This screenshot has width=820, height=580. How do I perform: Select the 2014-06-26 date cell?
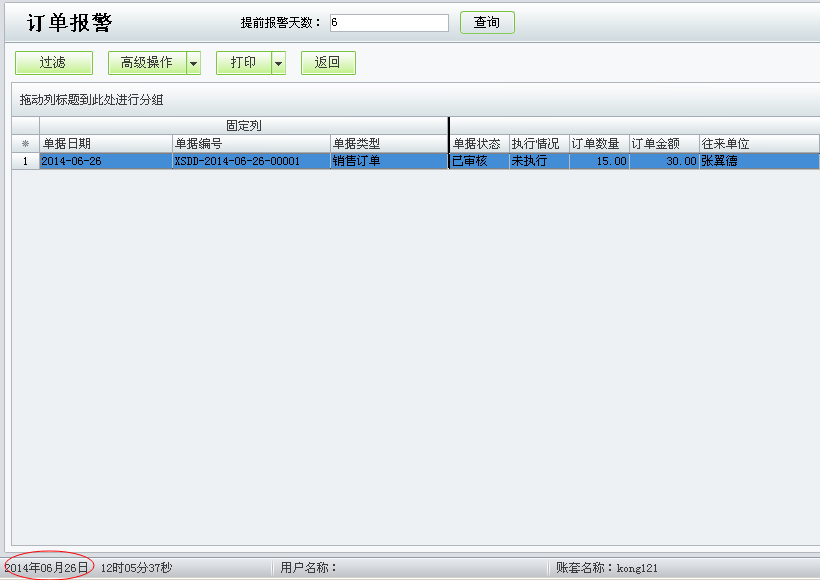(x=106, y=161)
